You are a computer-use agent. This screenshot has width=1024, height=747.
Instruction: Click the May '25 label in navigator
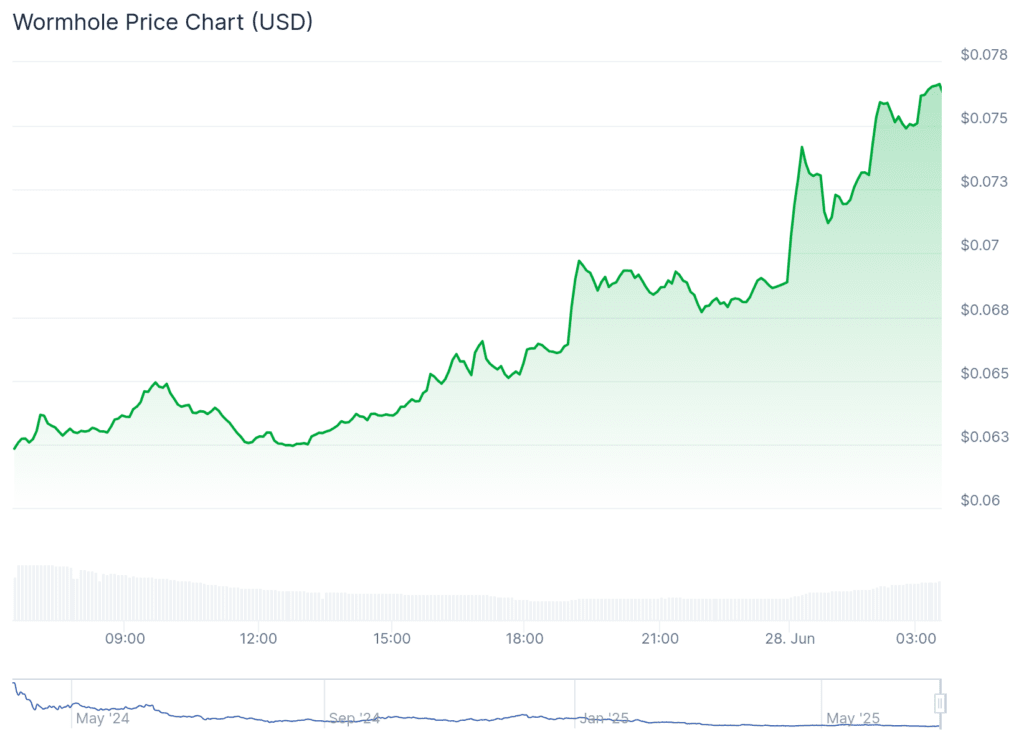(853, 718)
